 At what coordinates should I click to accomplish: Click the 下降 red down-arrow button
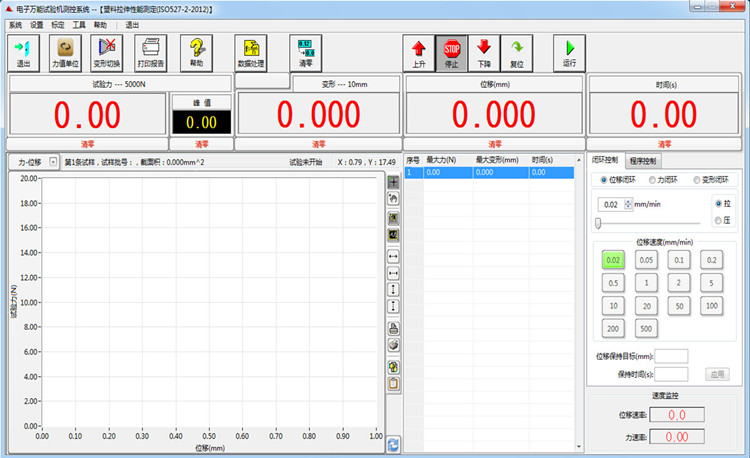point(484,53)
